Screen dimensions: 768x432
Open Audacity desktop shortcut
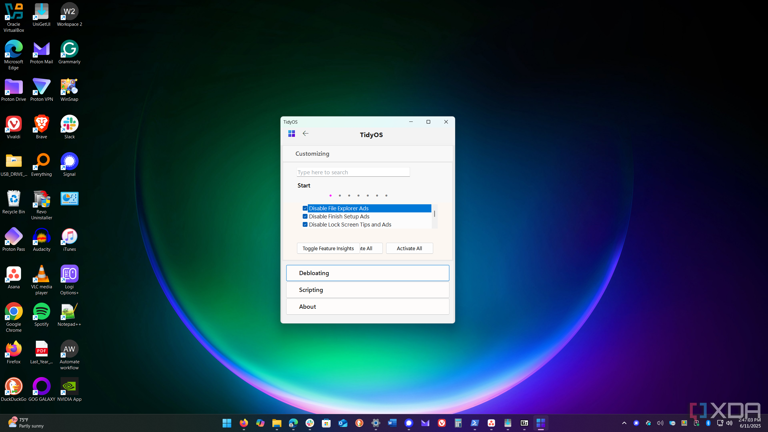pyautogui.click(x=41, y=238)
